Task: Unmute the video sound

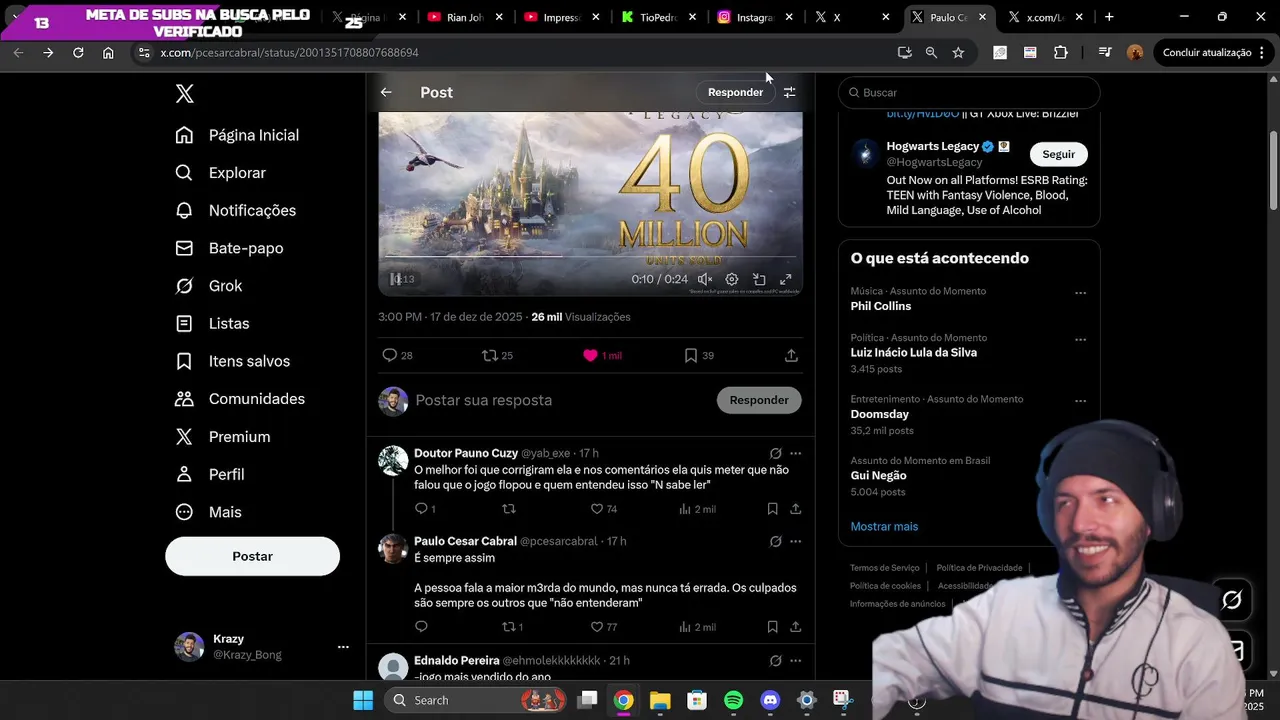Action: [x=705, y=280]
